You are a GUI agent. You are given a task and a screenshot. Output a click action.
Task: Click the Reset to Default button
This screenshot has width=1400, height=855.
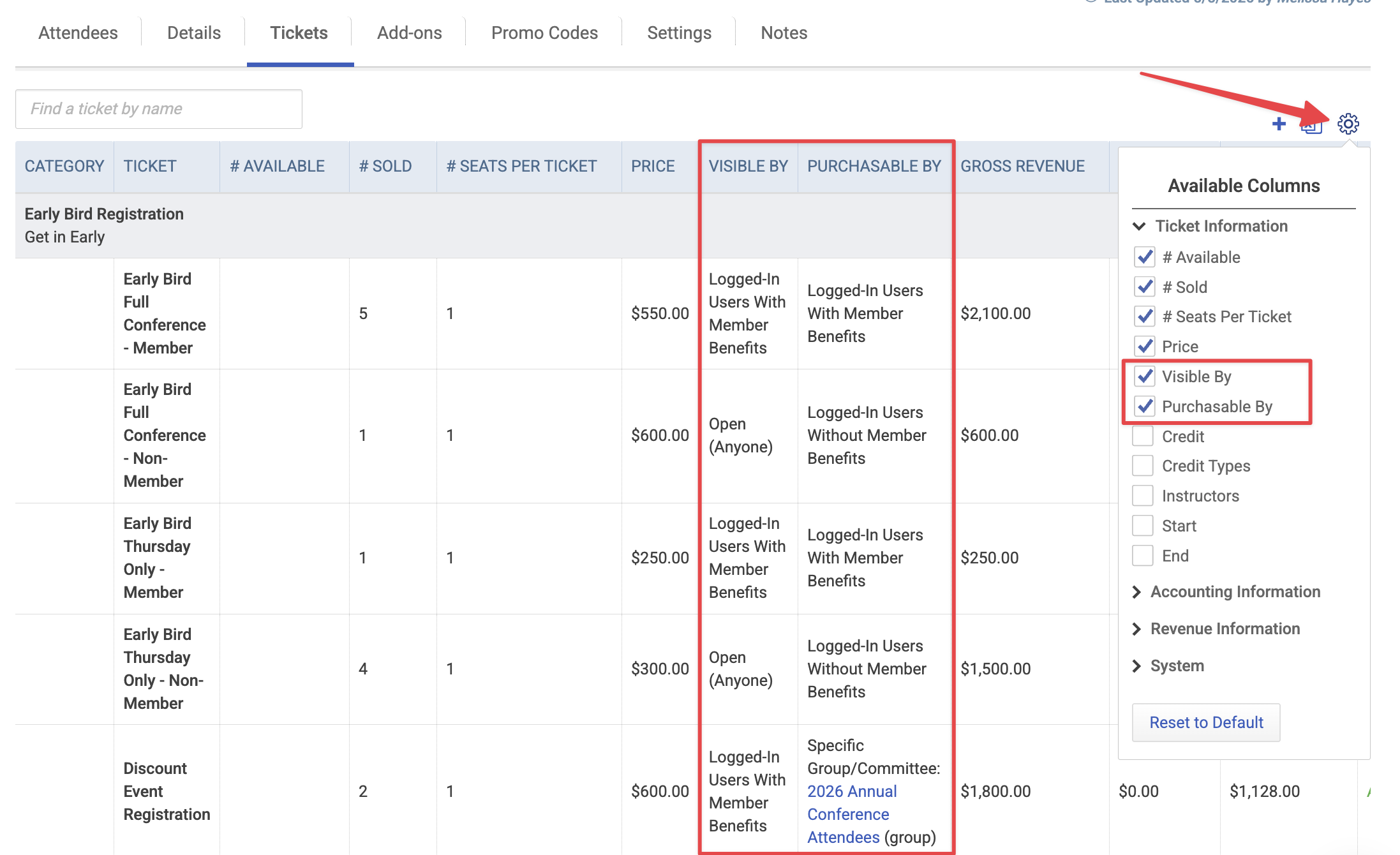point(1206,722)
